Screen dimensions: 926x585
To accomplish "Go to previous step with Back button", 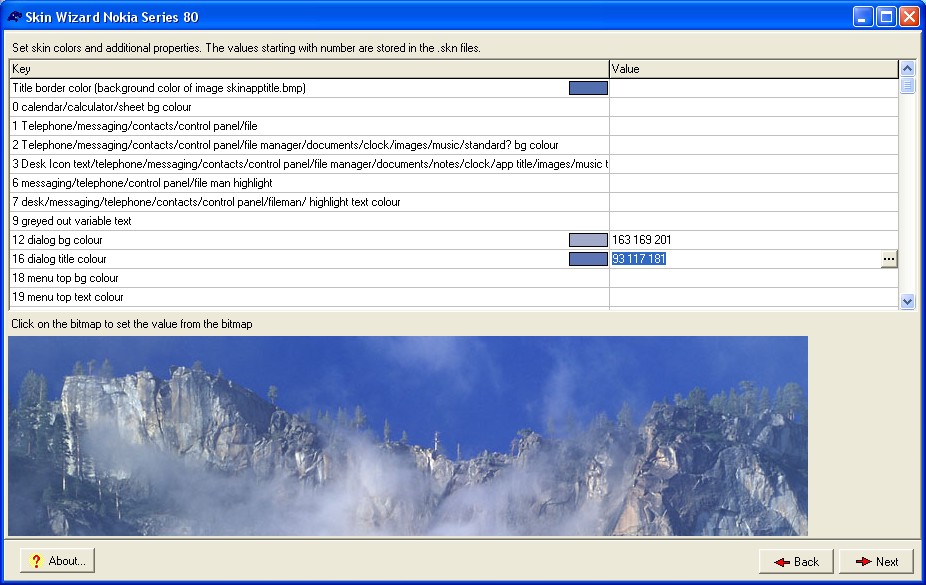I will 796,561.
